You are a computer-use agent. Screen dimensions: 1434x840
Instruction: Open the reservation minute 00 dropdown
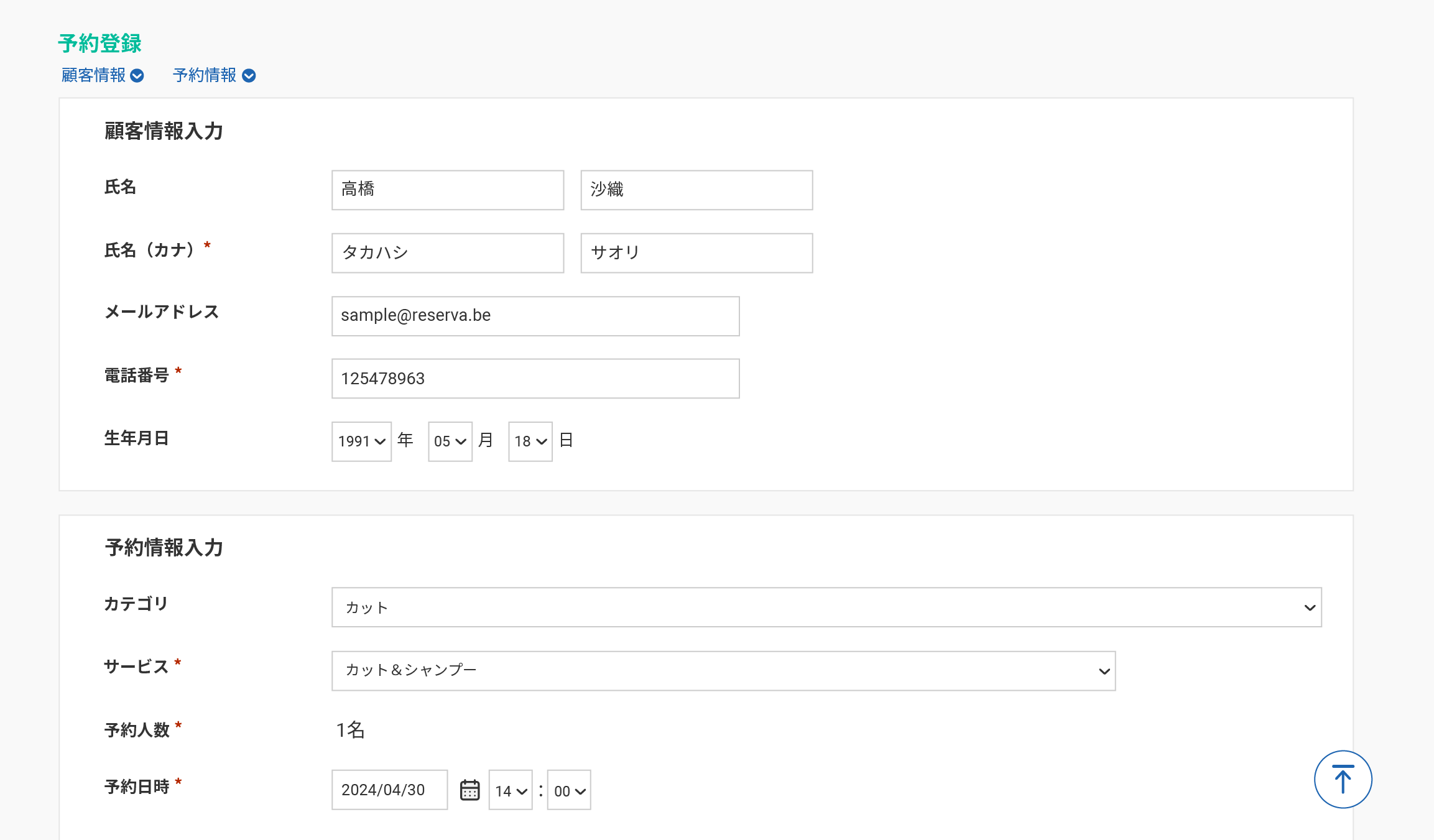pyautogui.click(x=568, y=791)
